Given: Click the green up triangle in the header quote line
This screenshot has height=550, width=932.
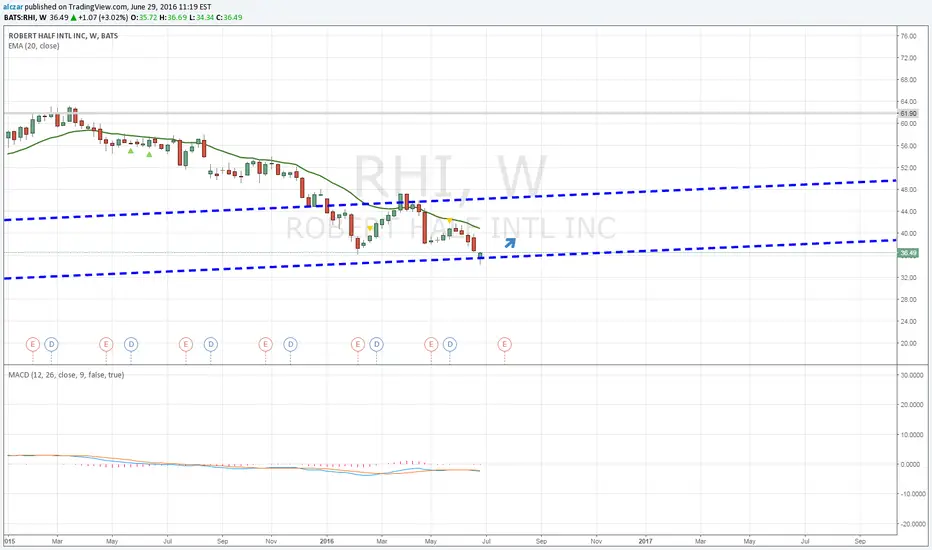Looking at the screenshot, I should coord(73,17).
